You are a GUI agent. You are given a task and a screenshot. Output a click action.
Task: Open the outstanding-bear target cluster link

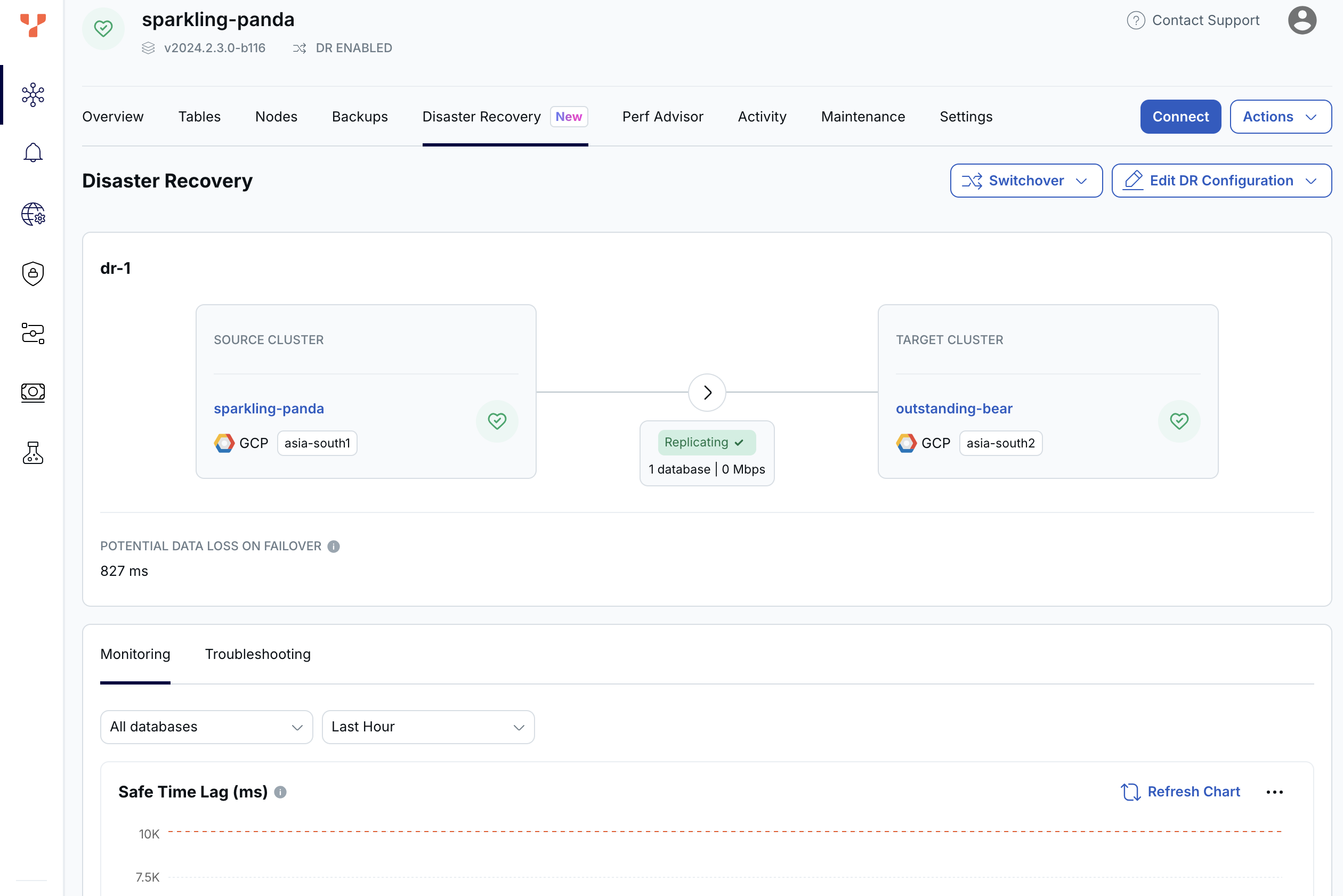[x=953, y=409]
